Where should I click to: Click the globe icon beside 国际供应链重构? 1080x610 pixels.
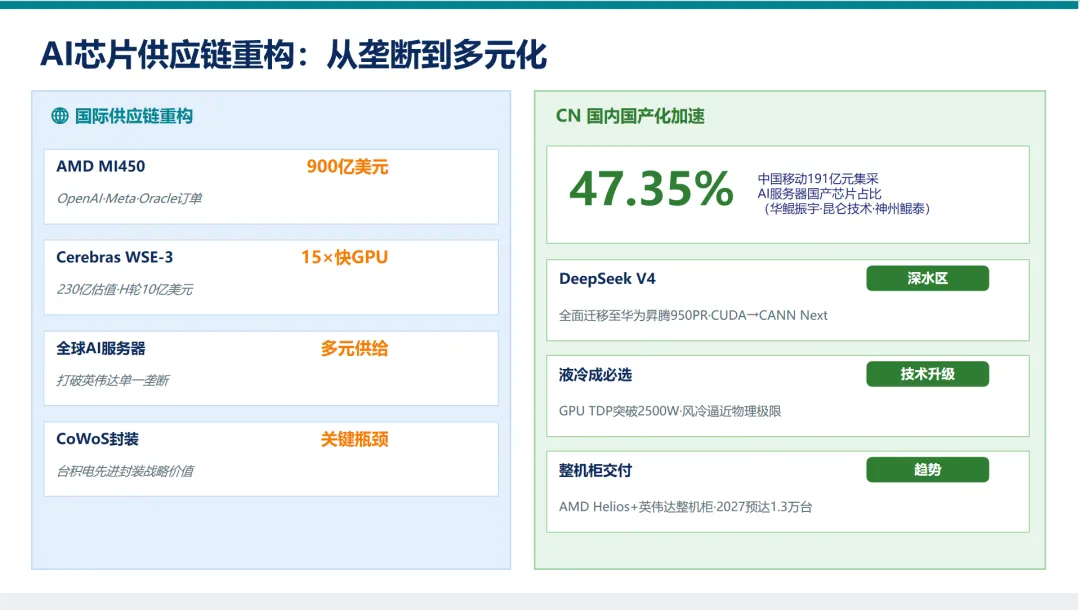60,116
